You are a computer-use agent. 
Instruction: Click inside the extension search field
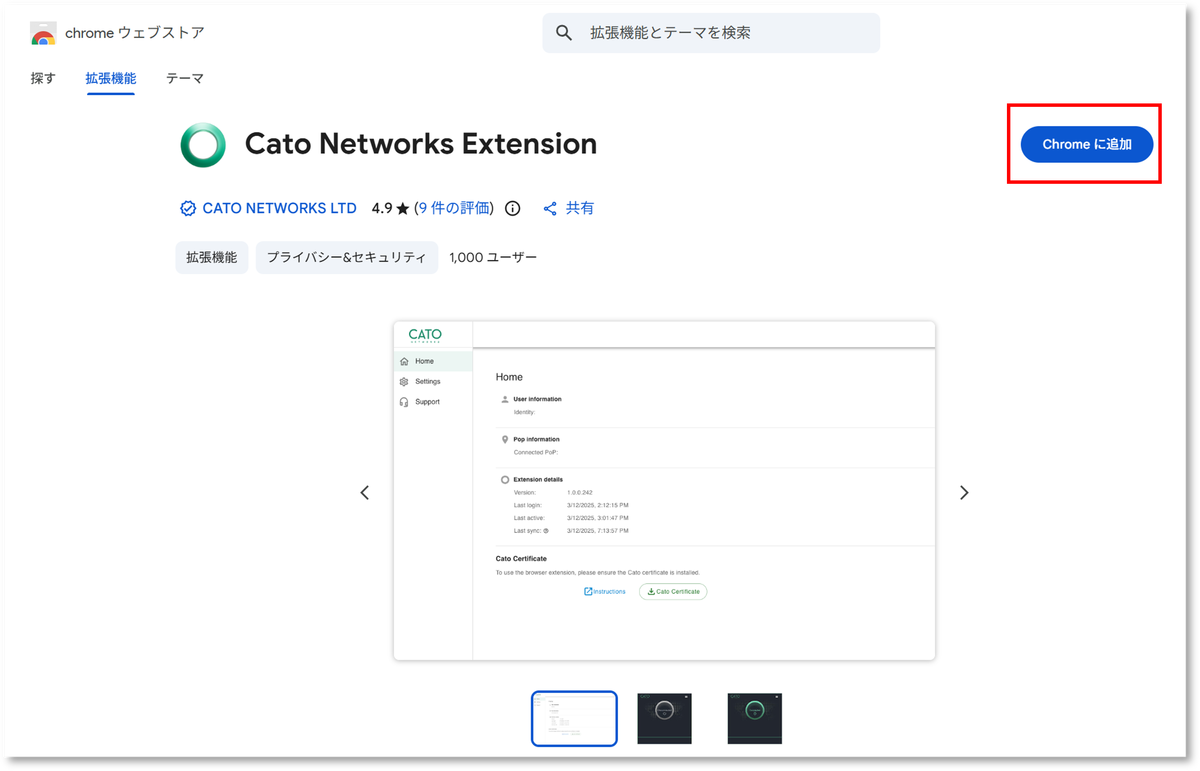[710, 32]
